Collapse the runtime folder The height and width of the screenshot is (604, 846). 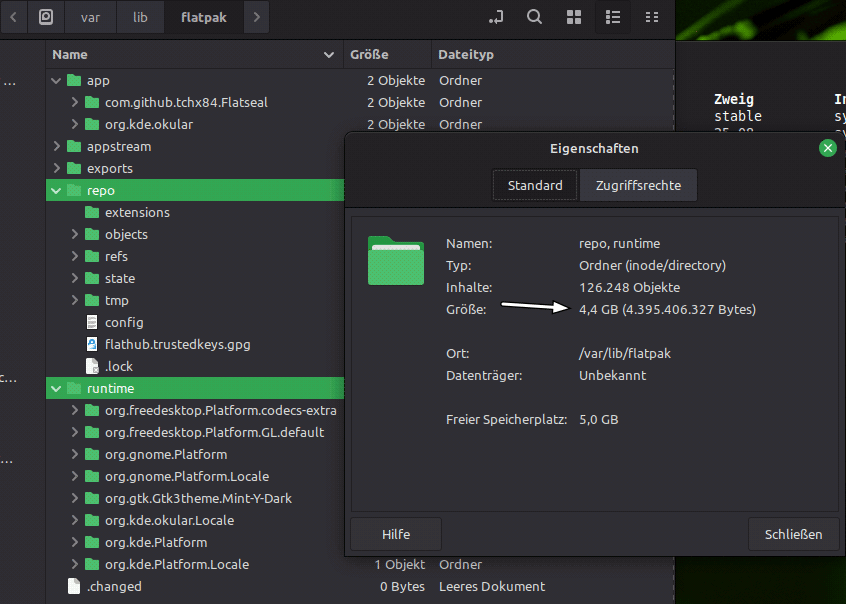coord(56,389)
